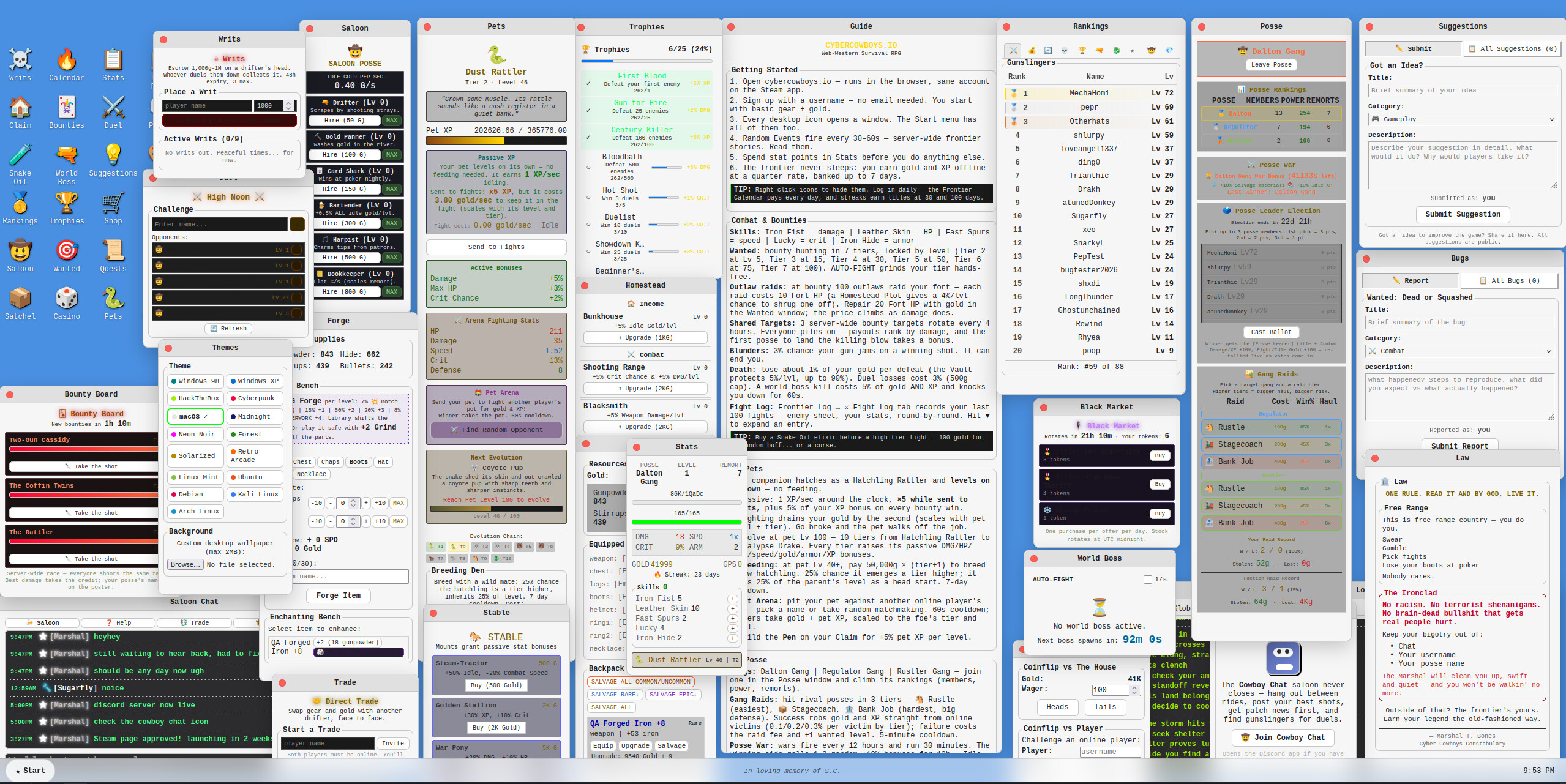The image size is (1566, 784).
Task: Toggle the World Boss auto-fight 1/s checkbox
Action: tap(1148, 579)
